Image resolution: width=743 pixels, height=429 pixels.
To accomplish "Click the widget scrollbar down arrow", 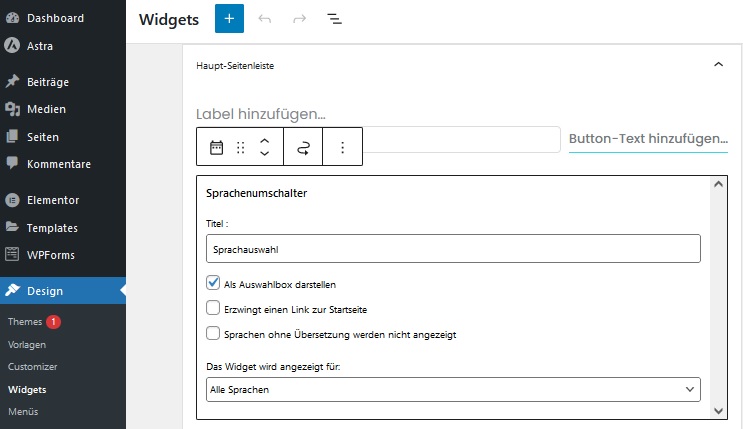I will [x=718, y=411].
